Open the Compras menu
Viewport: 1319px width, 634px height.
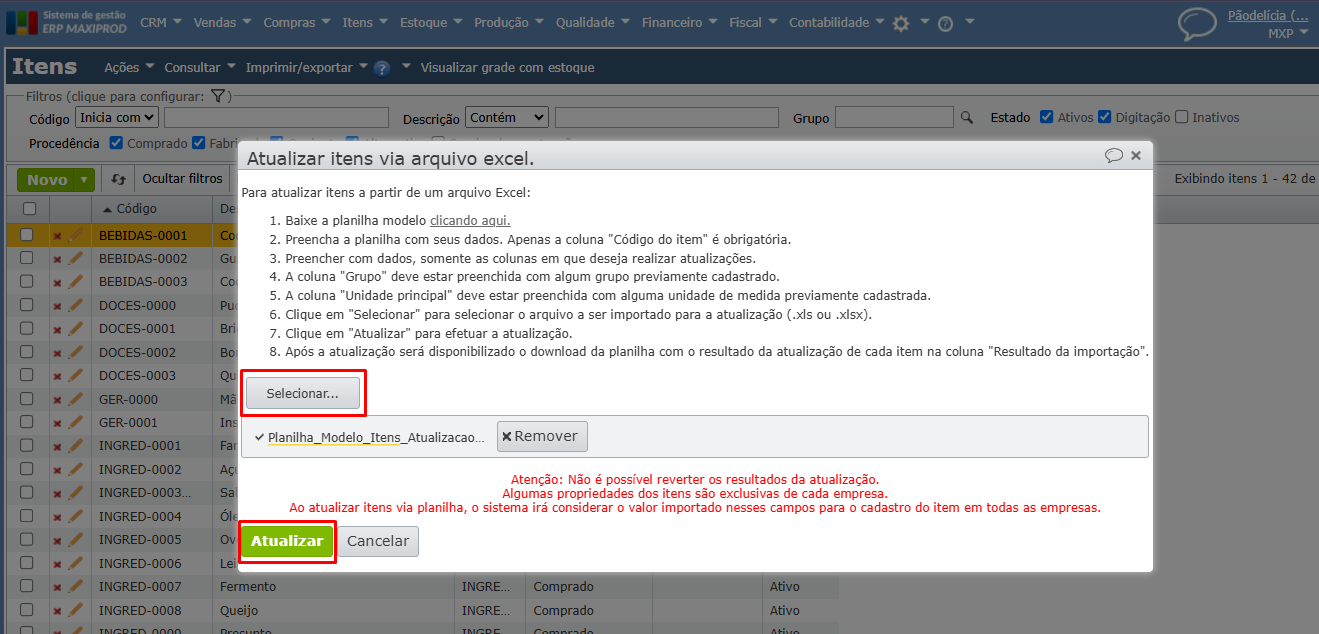(x=298, y=22)
